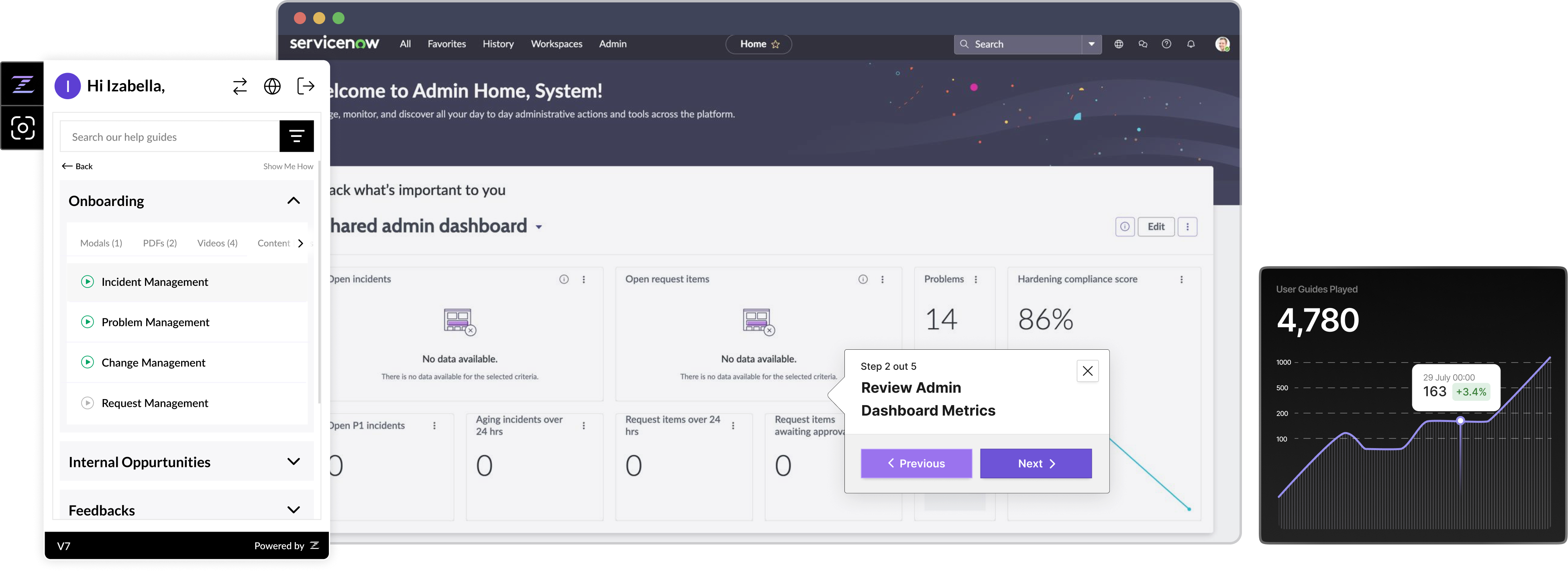This screenshot has height=573, width=1568.
Task: Click the chat bubbles icon in top bar
Action: click(x=1142, y=44)
